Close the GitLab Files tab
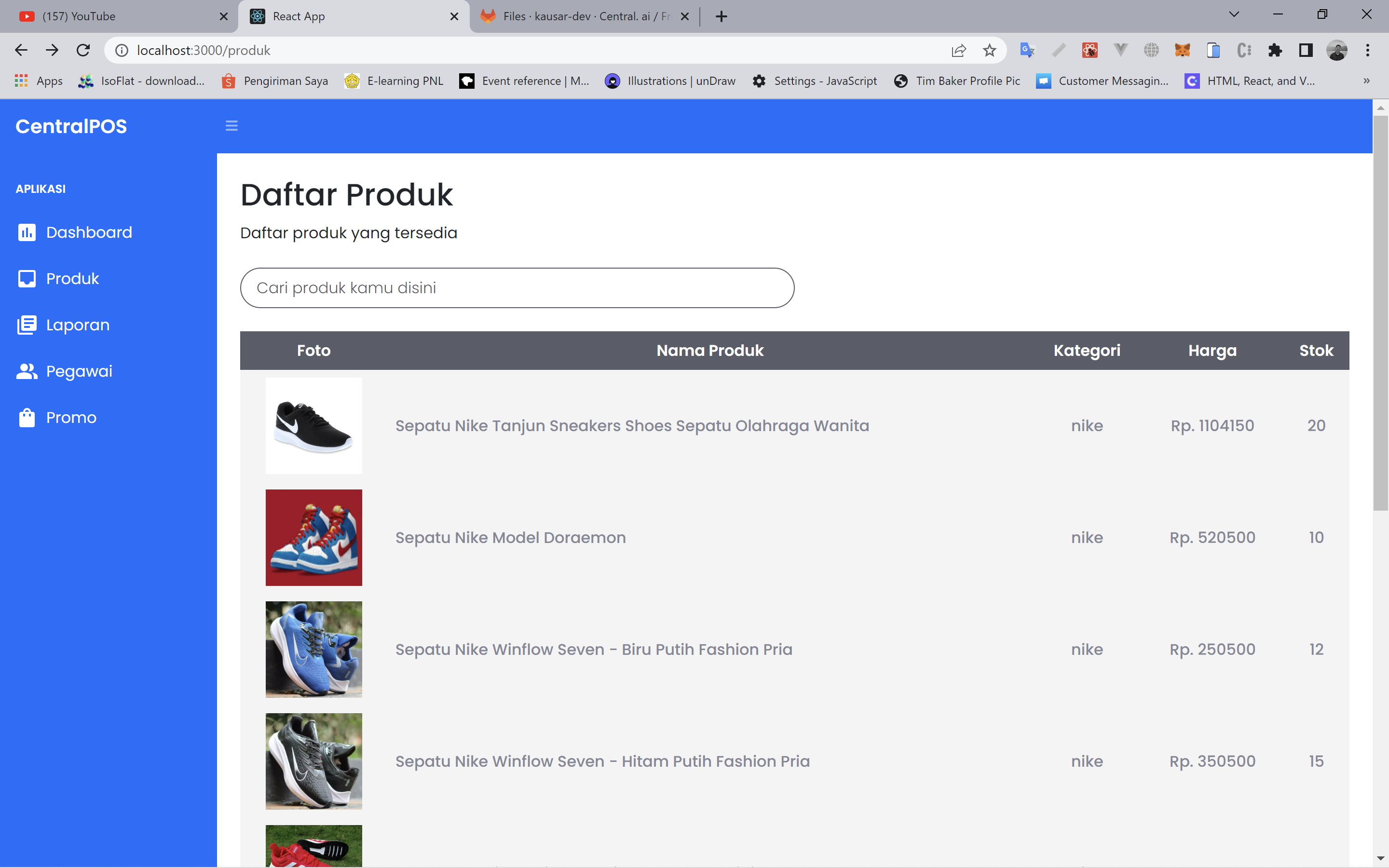This screenshot has height=868, width=1389. click(x=685, y=16)
